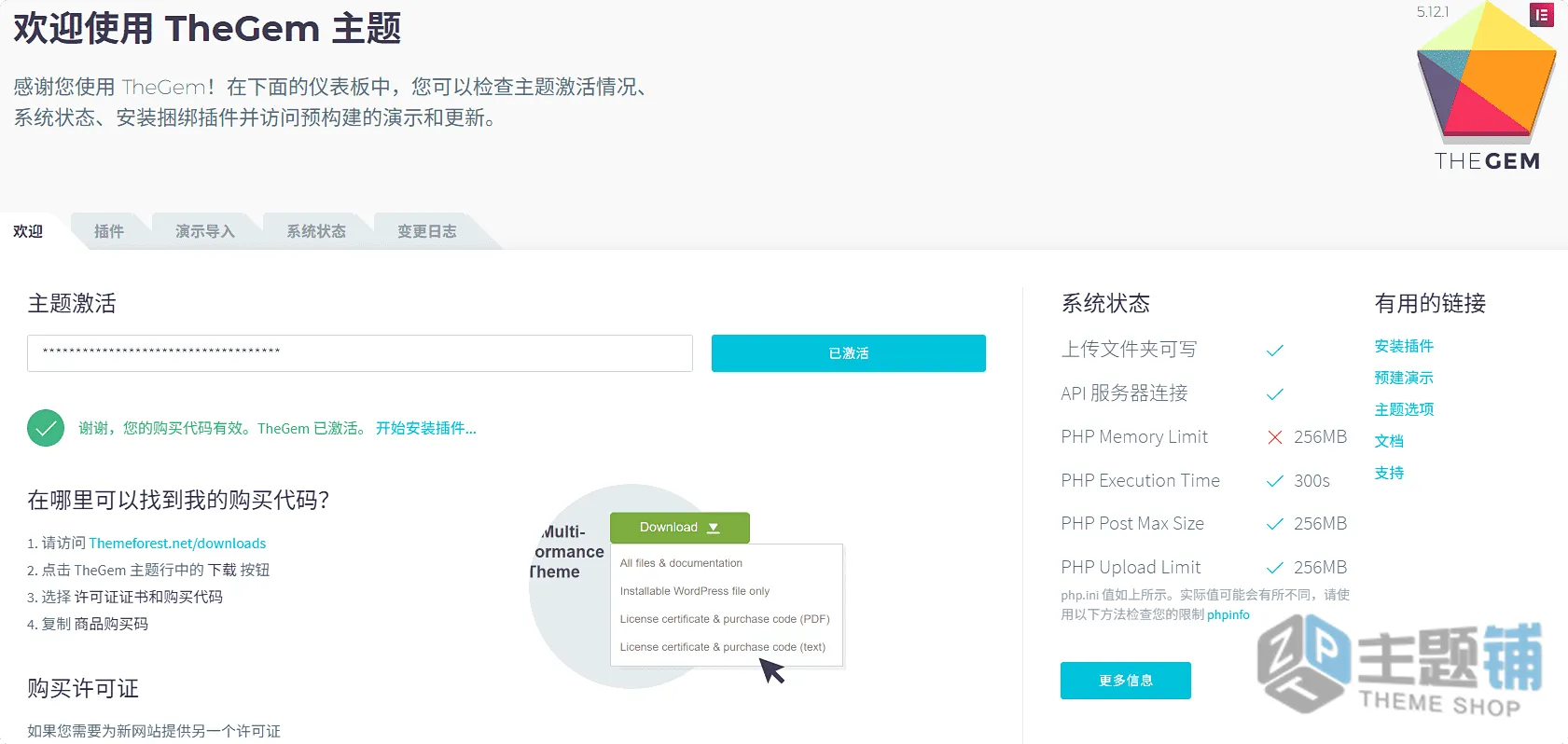The width and height of the screenshot is (1568, 744).
Task: Open the Themeforest.net/downloads link
Action: click(x=177, y=544)
